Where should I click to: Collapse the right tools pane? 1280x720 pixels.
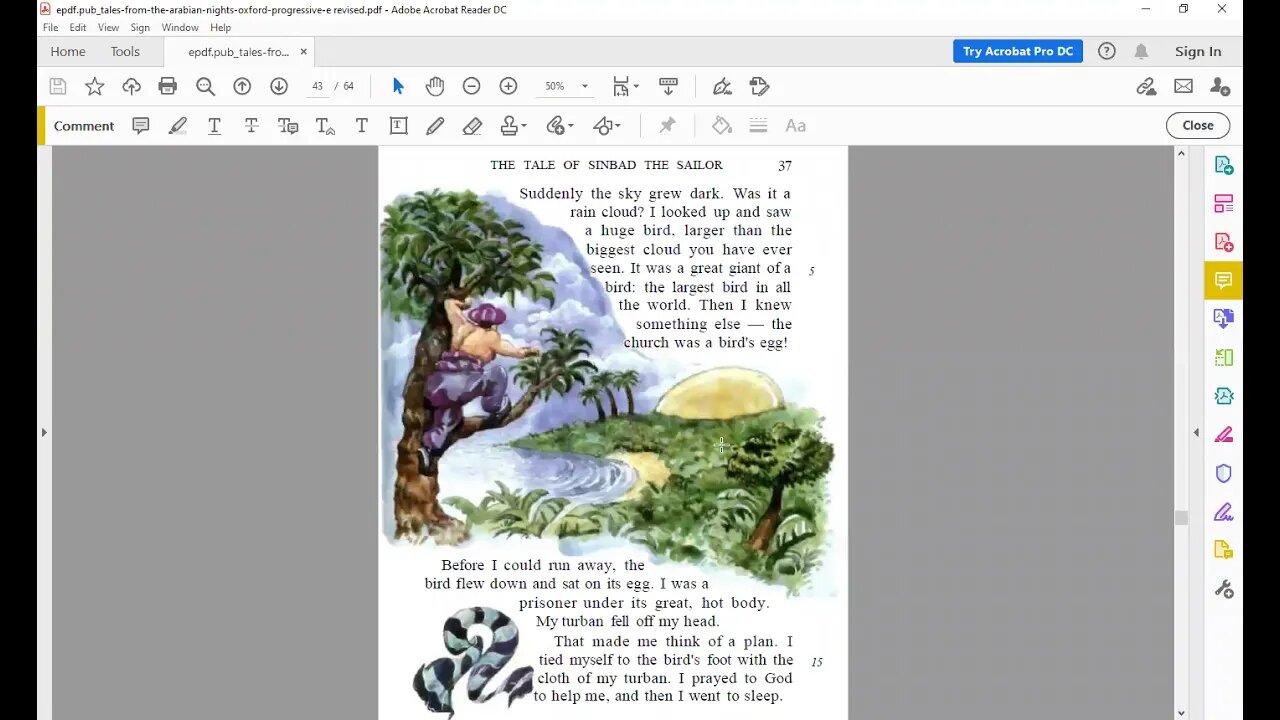point(1196,432)
